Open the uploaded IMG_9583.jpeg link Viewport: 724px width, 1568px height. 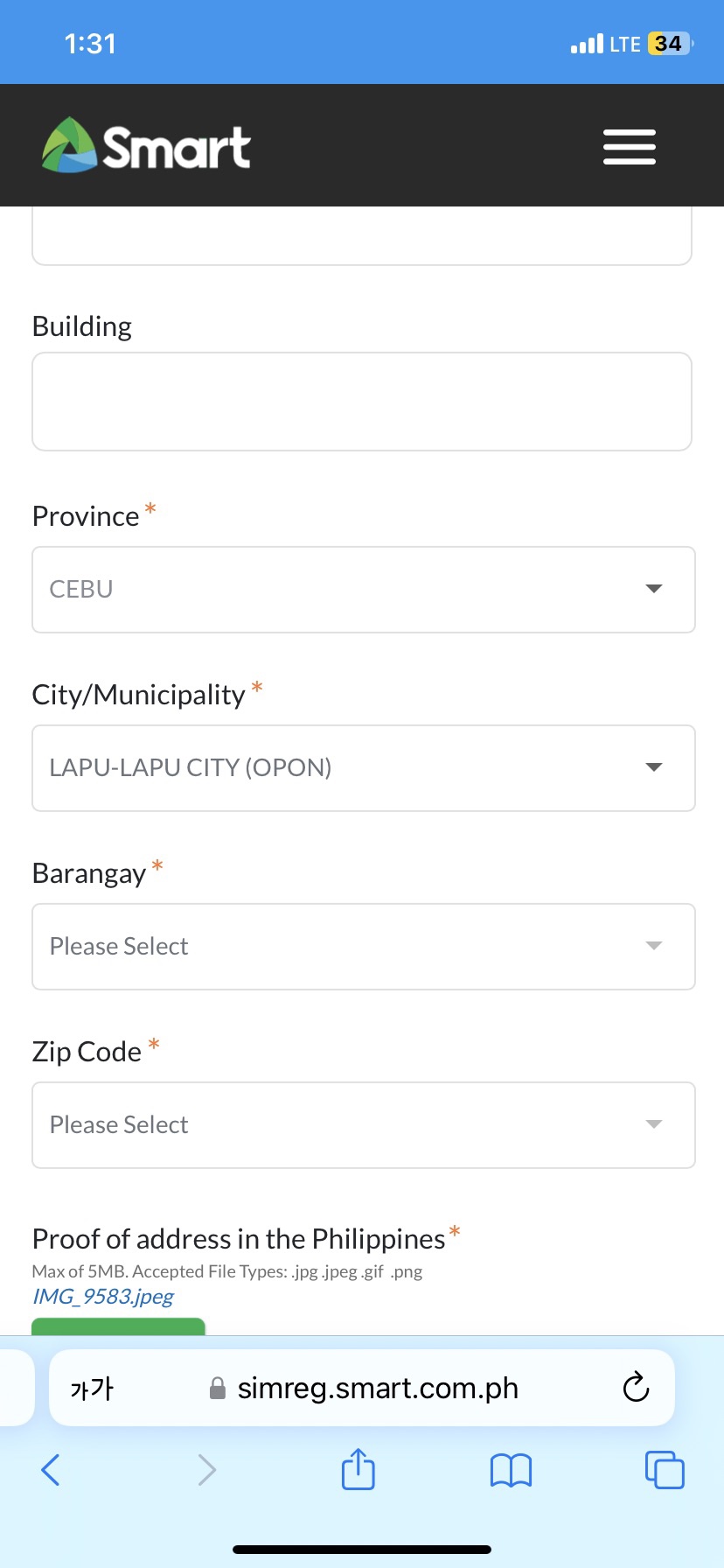[x=103, y=1296]
